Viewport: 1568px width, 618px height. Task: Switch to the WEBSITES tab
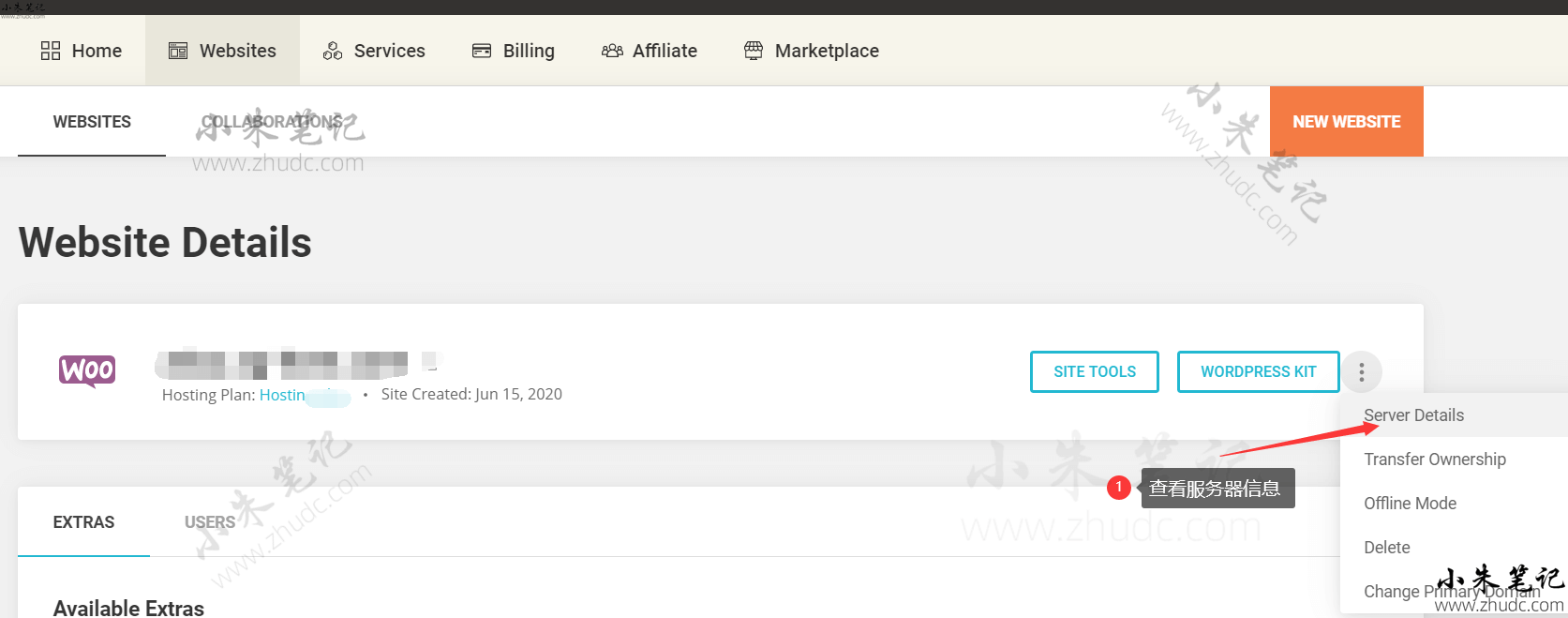click(92, 122)
